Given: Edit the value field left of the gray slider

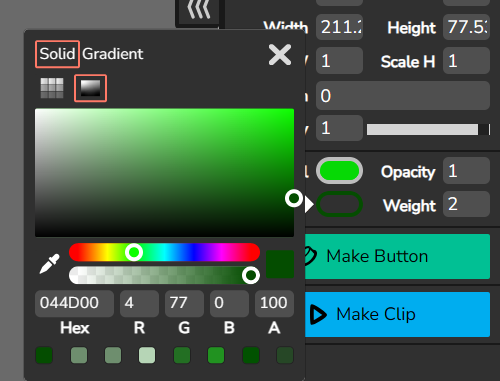Looking at the screenshot, I should click(x=339, y=128).
